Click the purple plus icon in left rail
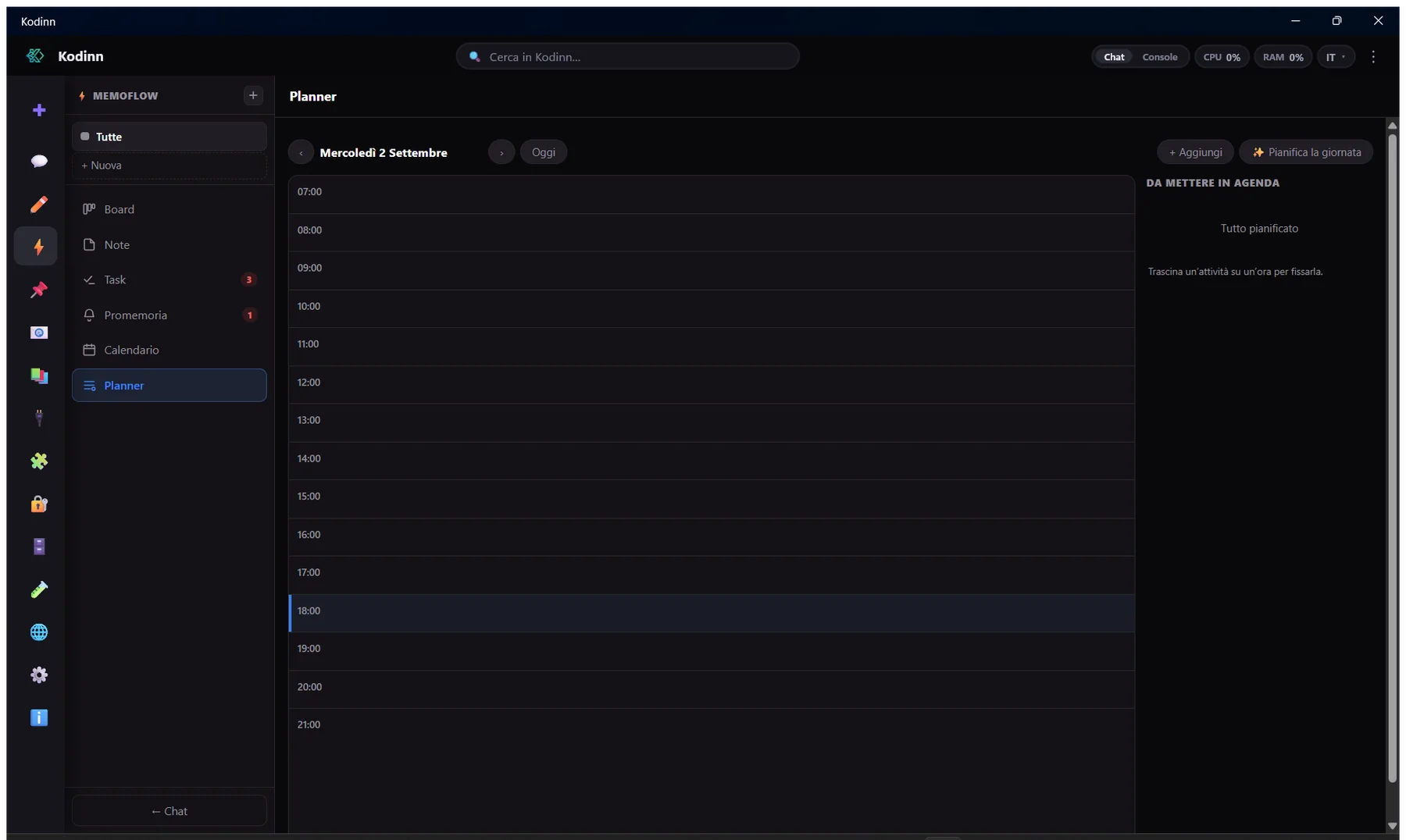 [x=39, y=110]
